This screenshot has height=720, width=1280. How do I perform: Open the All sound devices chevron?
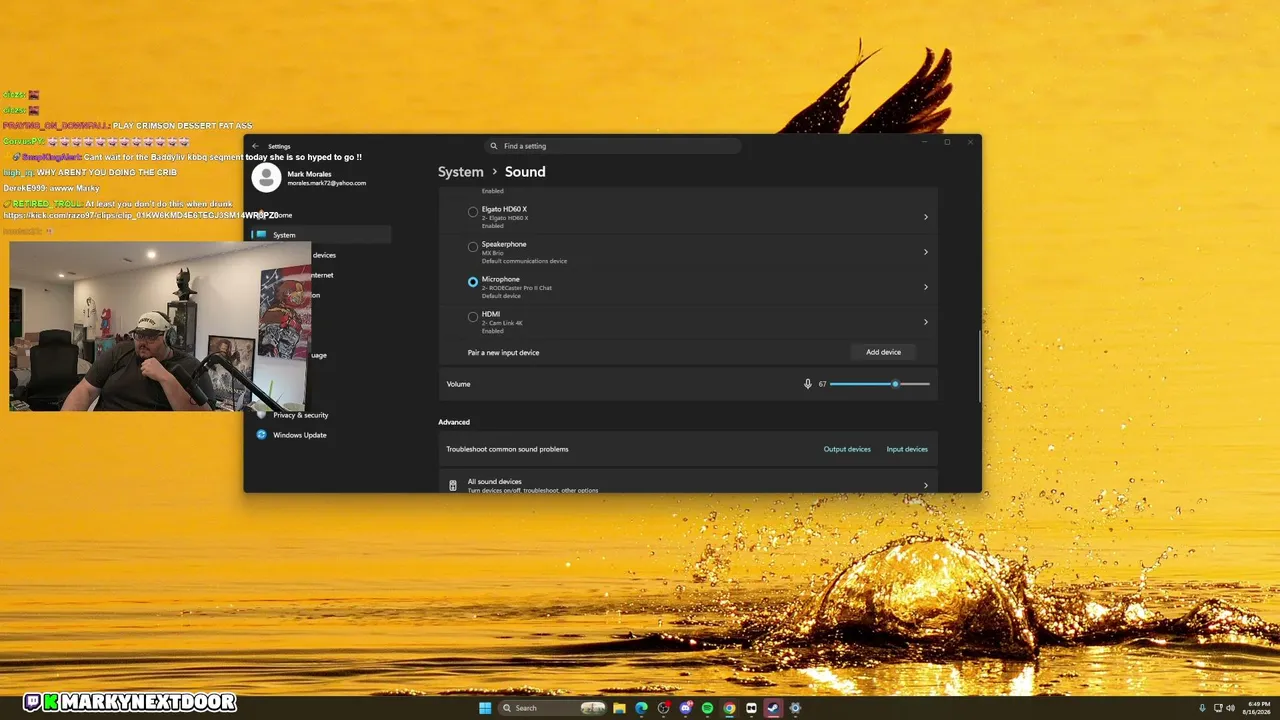coord(925,485)
